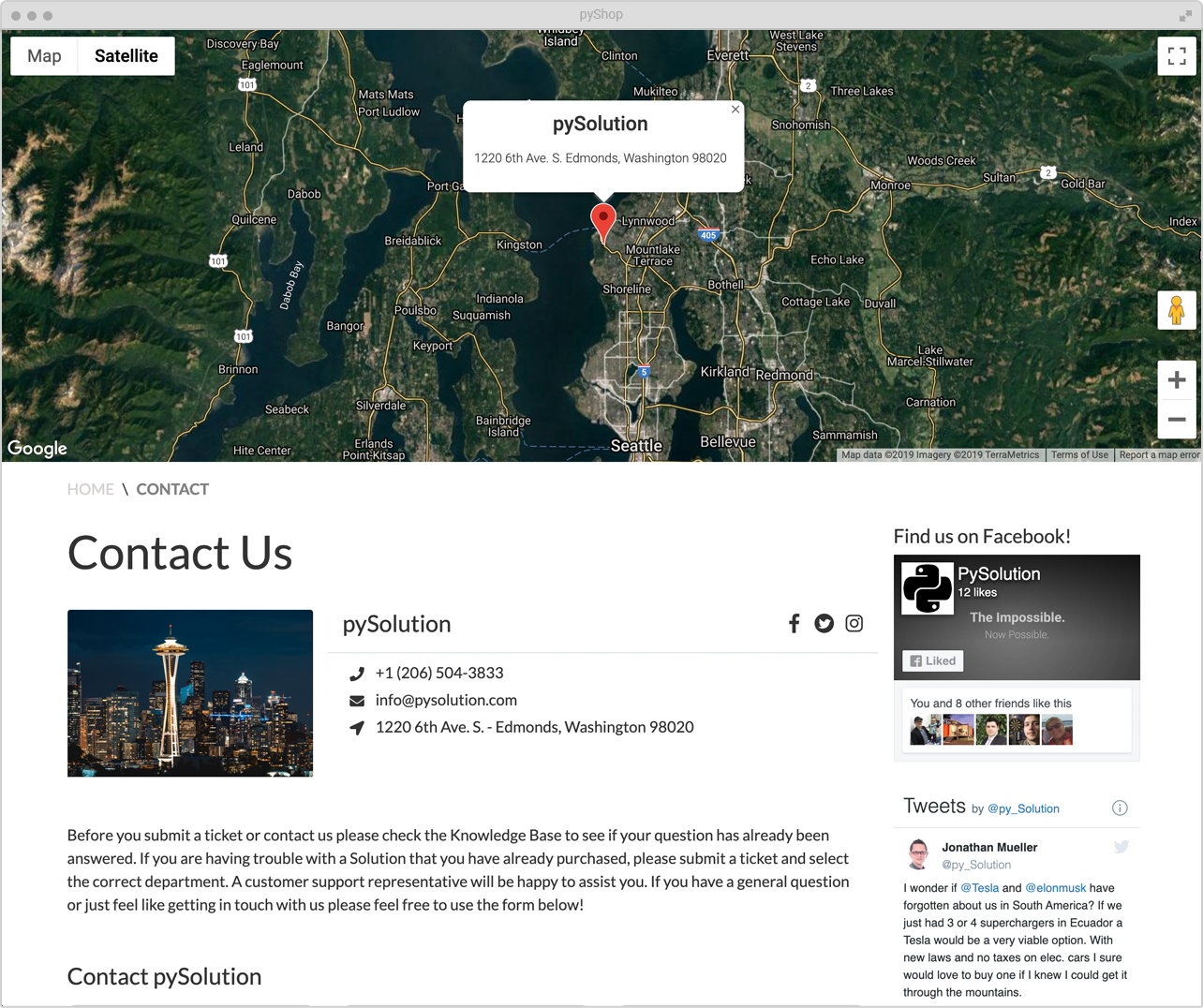Open the Instagram social icon
Screen dimensions: 1203x1008
(854, 624)
